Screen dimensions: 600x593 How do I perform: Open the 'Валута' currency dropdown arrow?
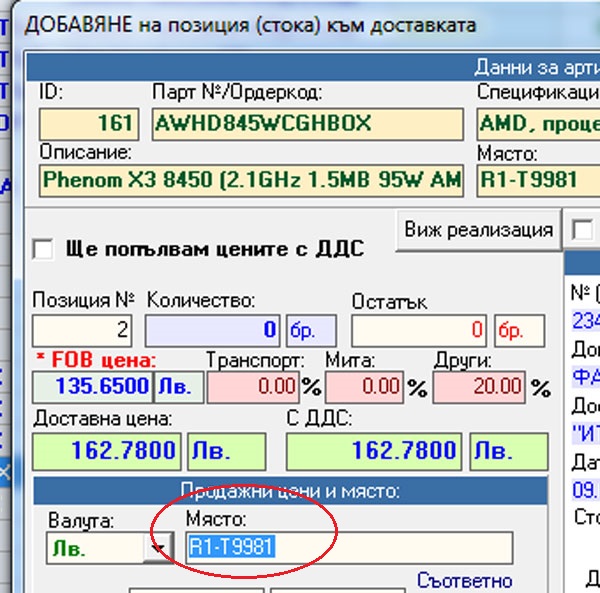click(157, 548)
